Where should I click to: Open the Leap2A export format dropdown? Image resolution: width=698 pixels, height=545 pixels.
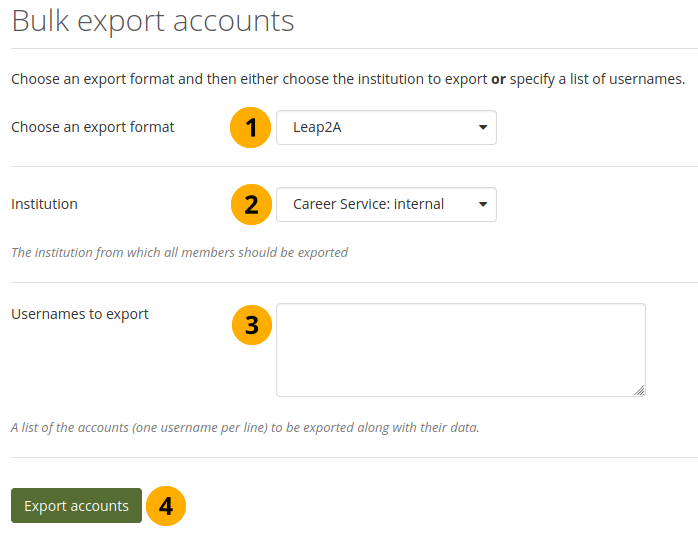coord(385,128)
